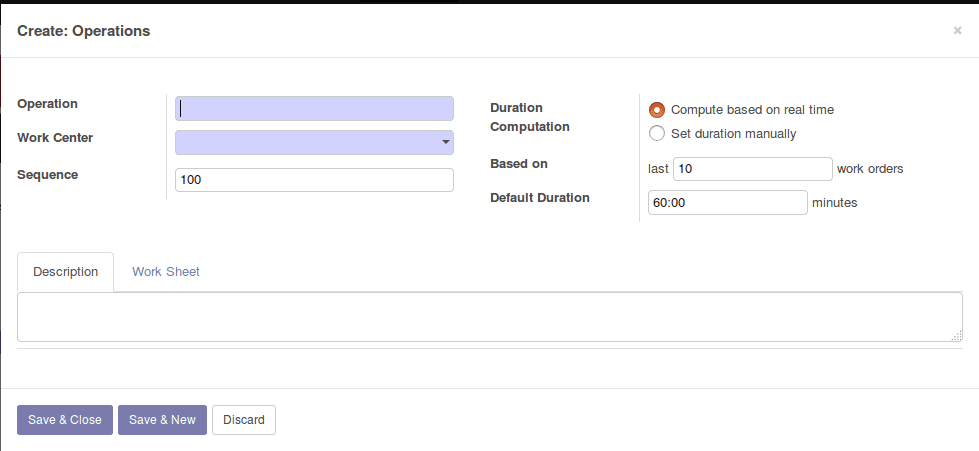The height and width of the screenshot is (451, 979).
Task: Click the Default Duration label
Action: [x=540, y=198]
